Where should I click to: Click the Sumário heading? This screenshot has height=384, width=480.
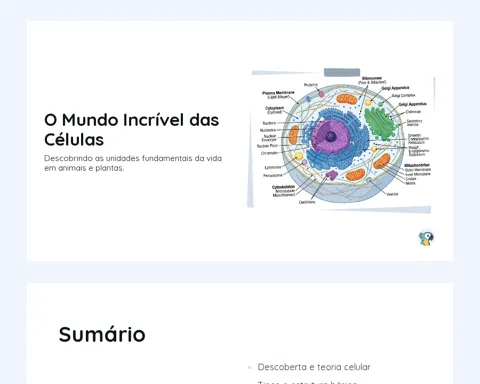[102, 334]
